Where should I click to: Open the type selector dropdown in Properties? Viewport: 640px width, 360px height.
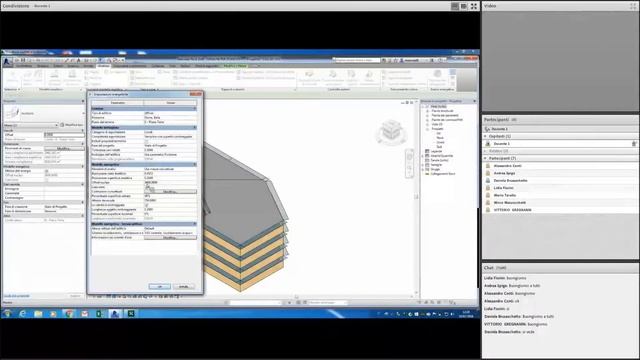83,113
